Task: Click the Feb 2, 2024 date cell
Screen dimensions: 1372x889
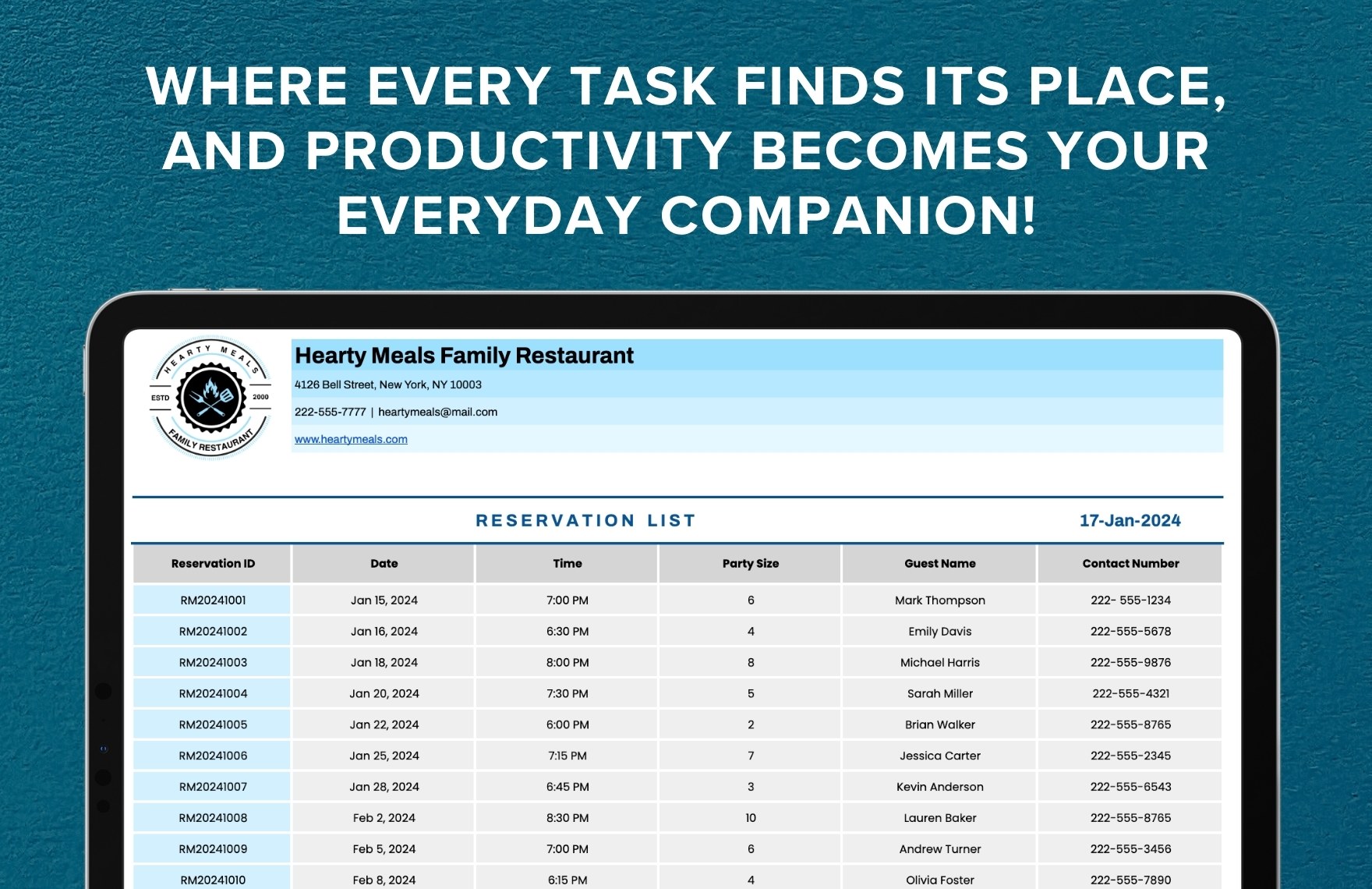Action: pos(384,818)
